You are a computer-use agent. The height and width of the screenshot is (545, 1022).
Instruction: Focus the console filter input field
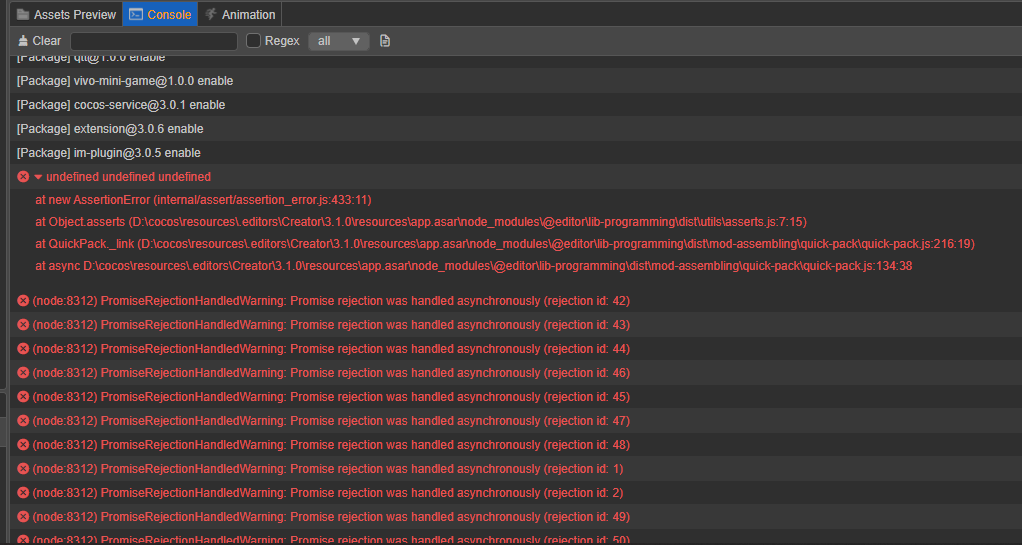pos(154,41)
